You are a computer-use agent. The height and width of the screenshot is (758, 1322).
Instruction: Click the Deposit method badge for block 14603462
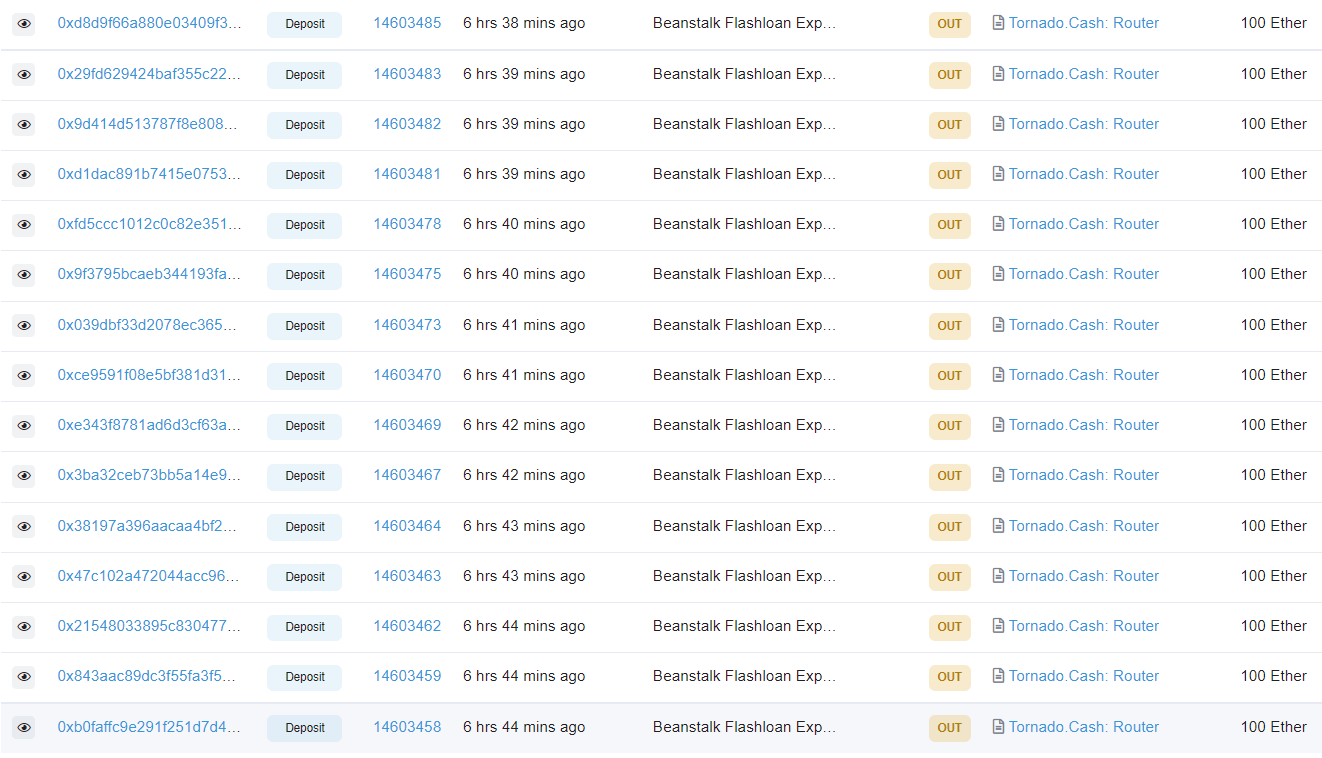(304, 627)
